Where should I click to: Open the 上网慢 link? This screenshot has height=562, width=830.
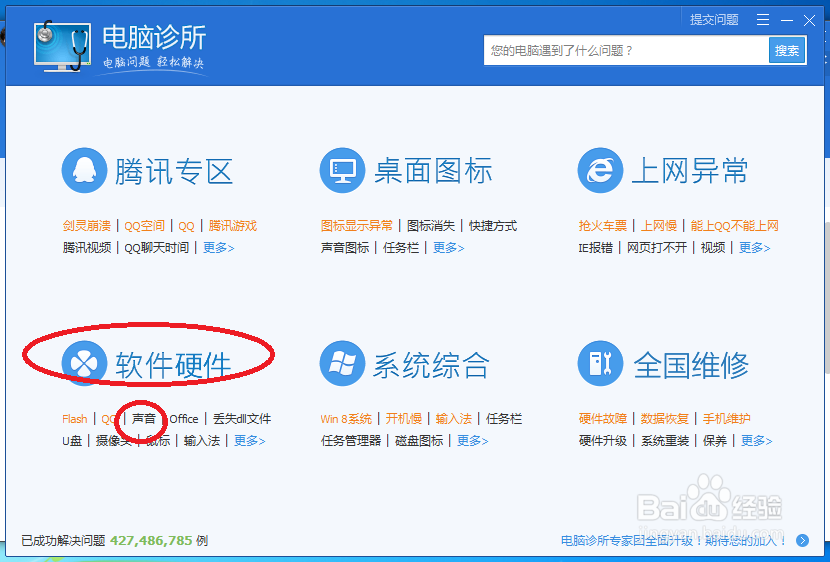659,226
